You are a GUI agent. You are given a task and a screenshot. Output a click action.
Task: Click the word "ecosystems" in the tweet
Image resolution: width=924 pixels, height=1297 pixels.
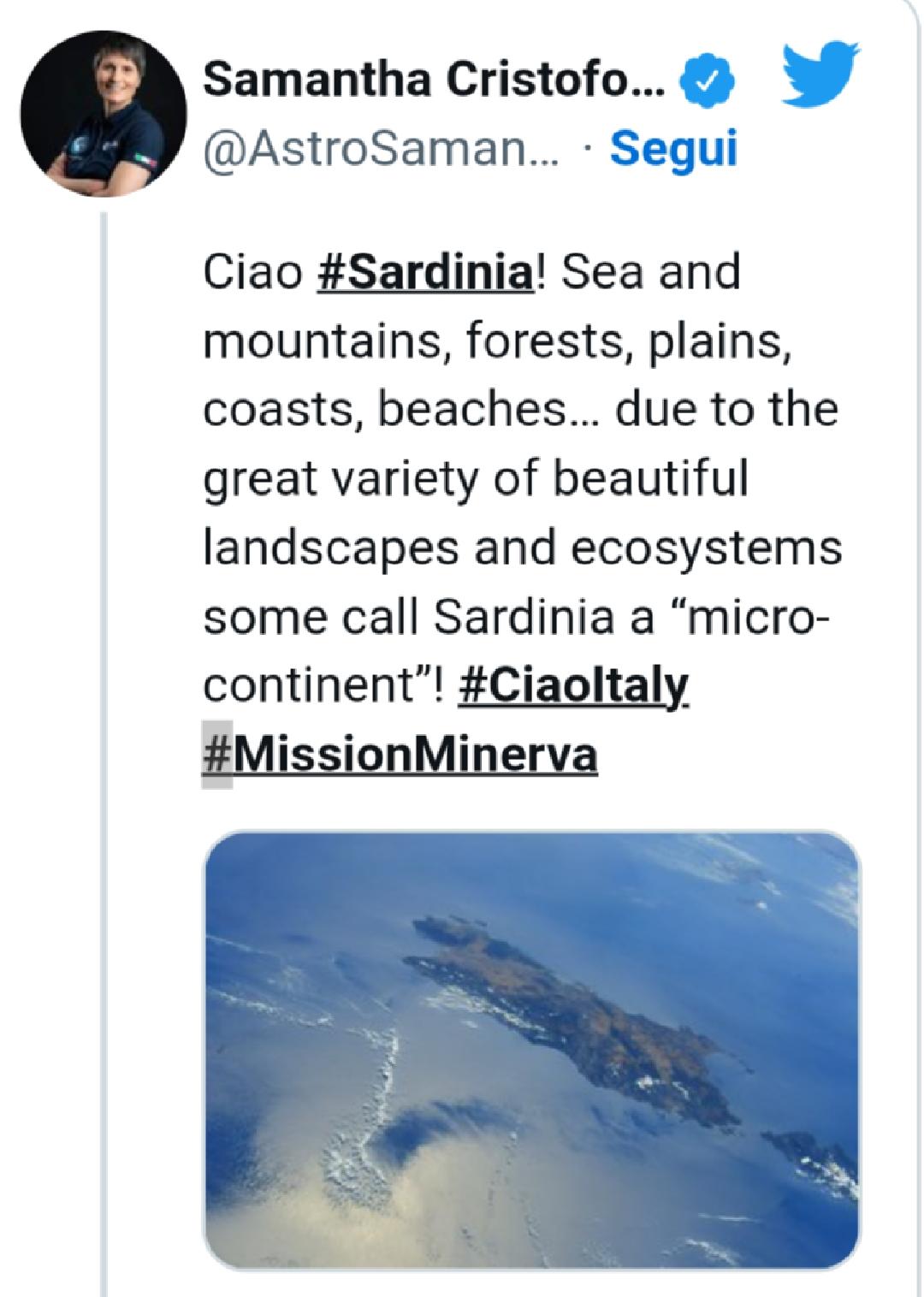[706, 548]
